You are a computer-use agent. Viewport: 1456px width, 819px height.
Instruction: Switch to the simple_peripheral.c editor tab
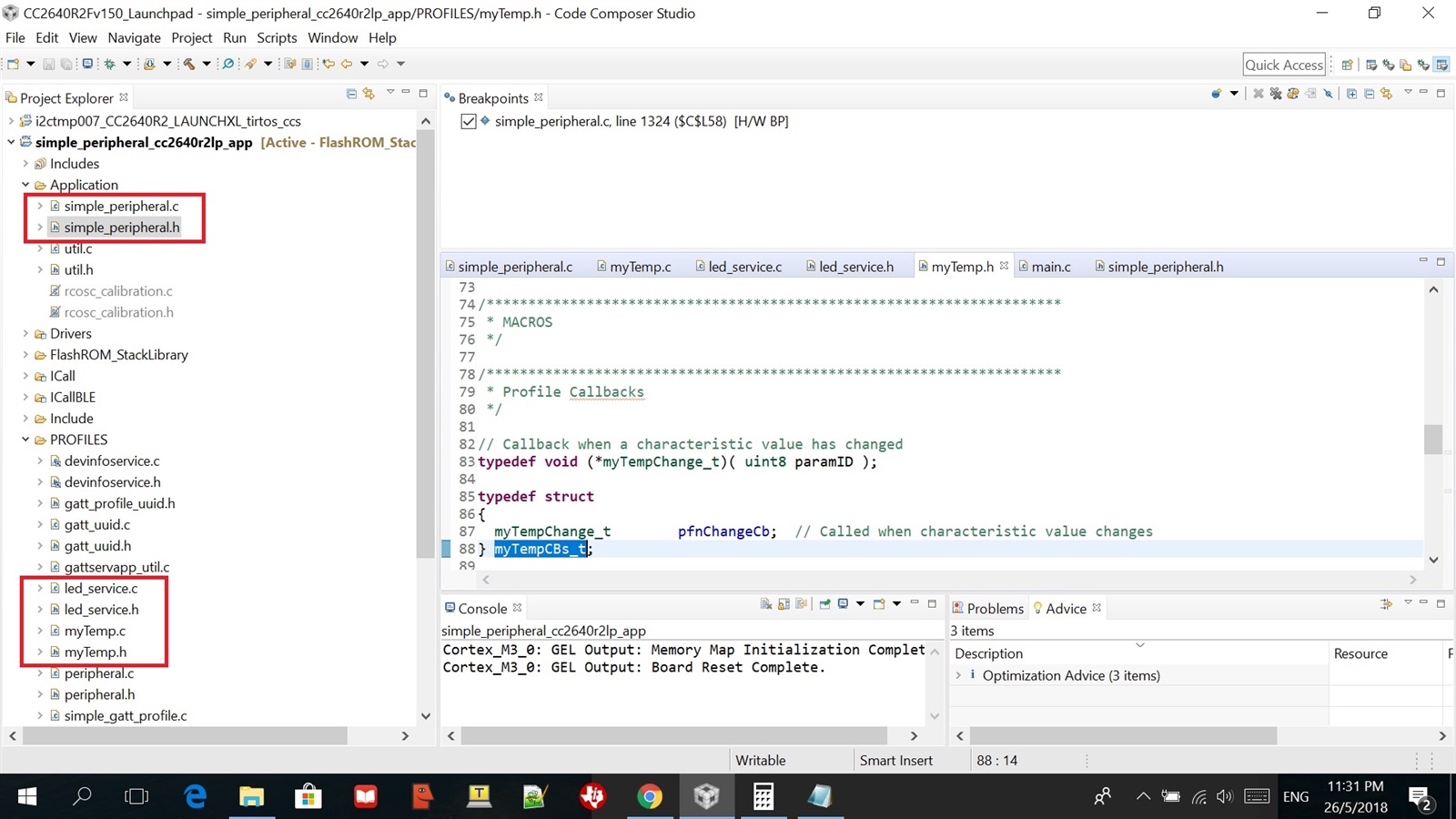pyautogui.click(x=515, y=267)
